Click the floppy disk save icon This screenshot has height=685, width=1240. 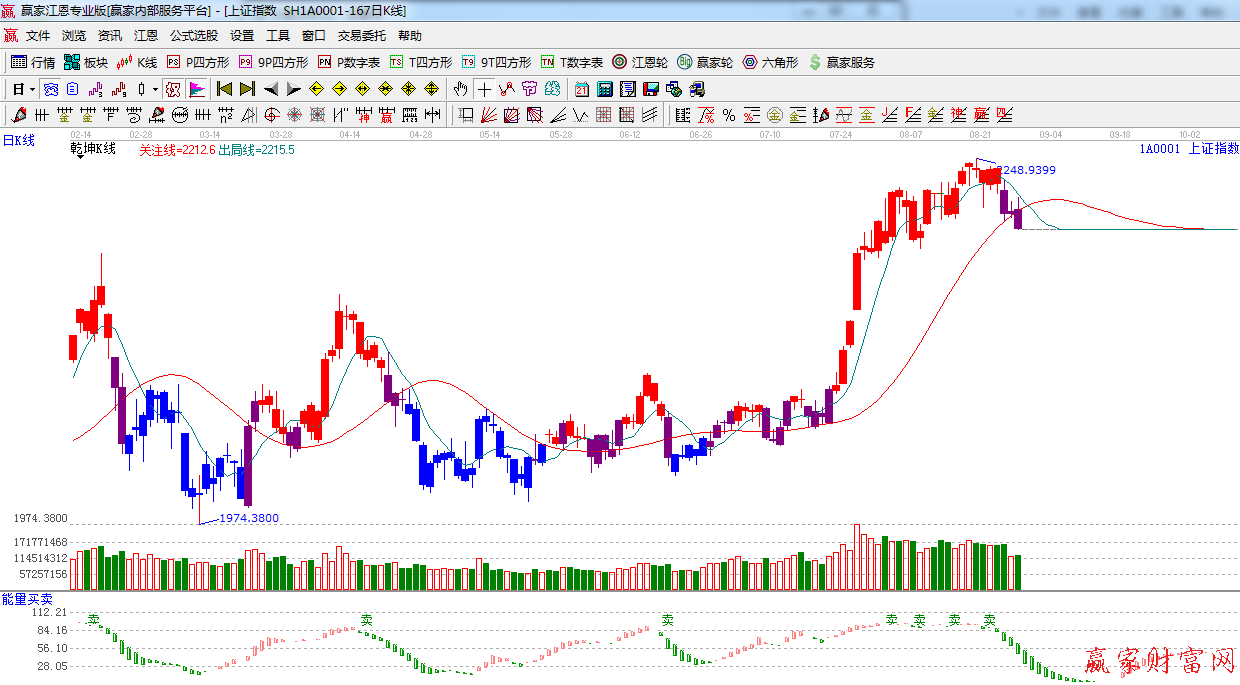[x=650, y=89]
